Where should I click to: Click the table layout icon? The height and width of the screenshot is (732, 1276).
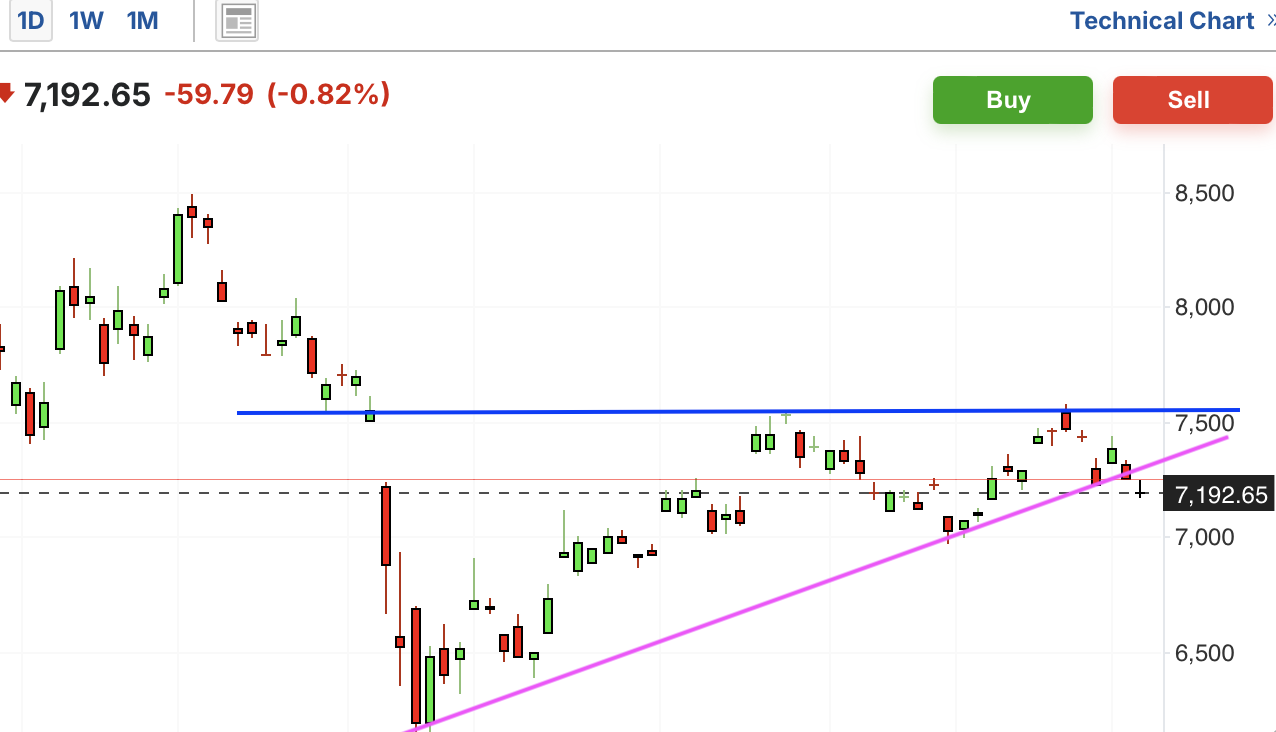point(237,21)
